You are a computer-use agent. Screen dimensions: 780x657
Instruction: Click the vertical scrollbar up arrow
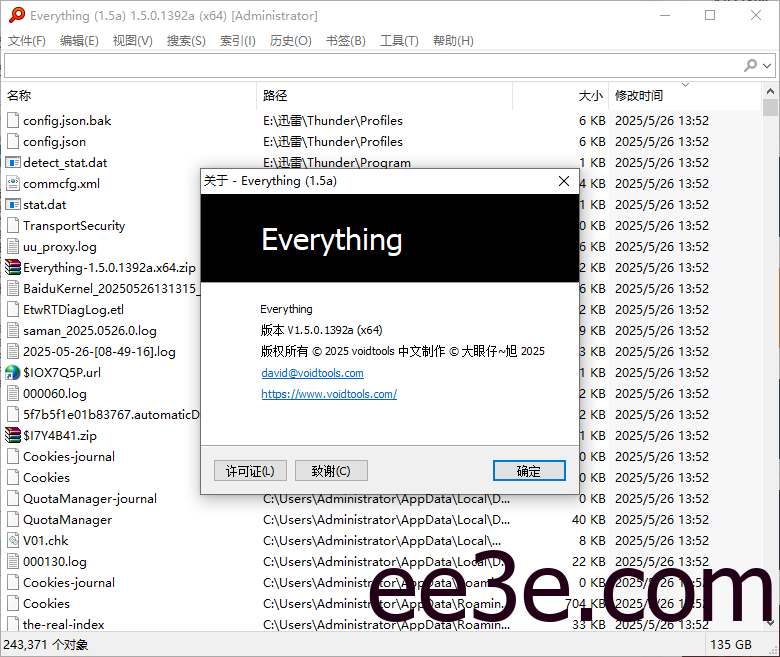(x=770, y=91)
